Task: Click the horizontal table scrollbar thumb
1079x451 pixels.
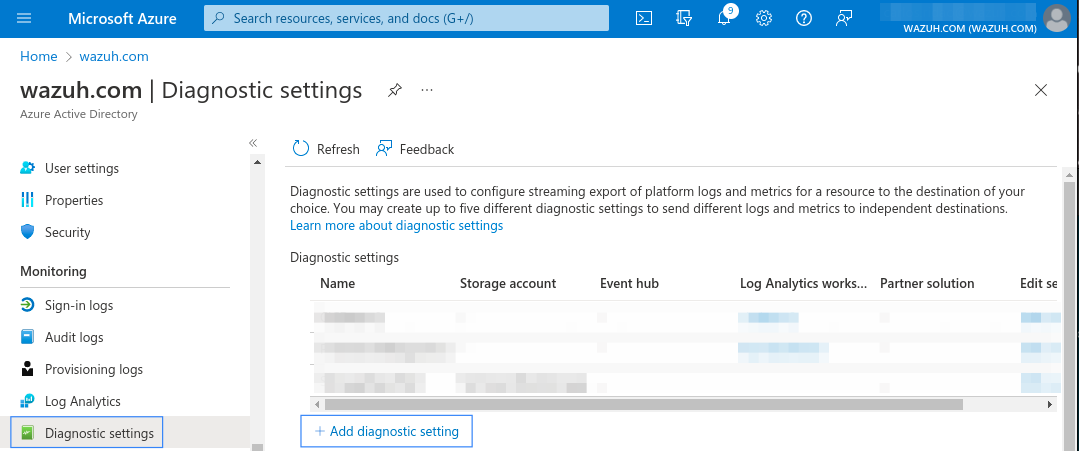Action: pyautogui.click(x=643, y=404)
